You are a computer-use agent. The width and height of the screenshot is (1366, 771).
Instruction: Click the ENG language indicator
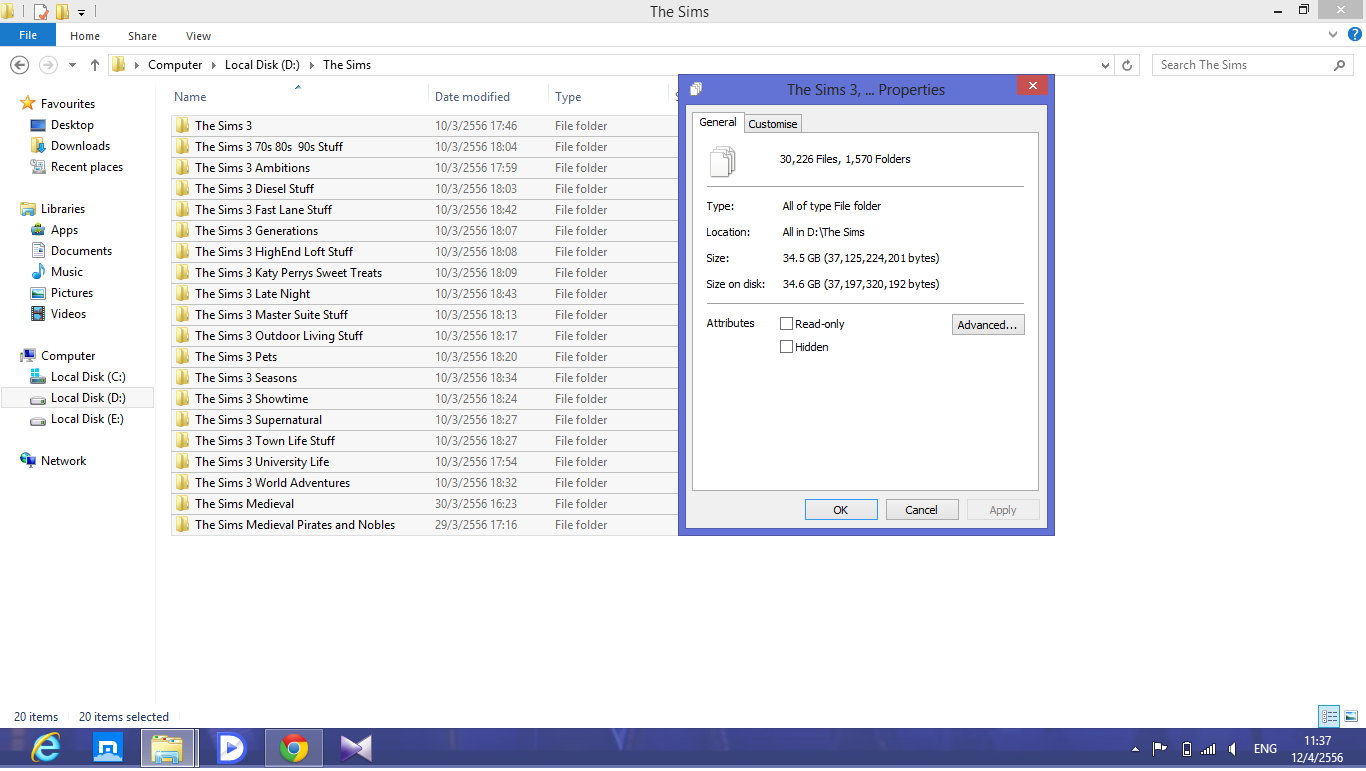[1265, 749]
